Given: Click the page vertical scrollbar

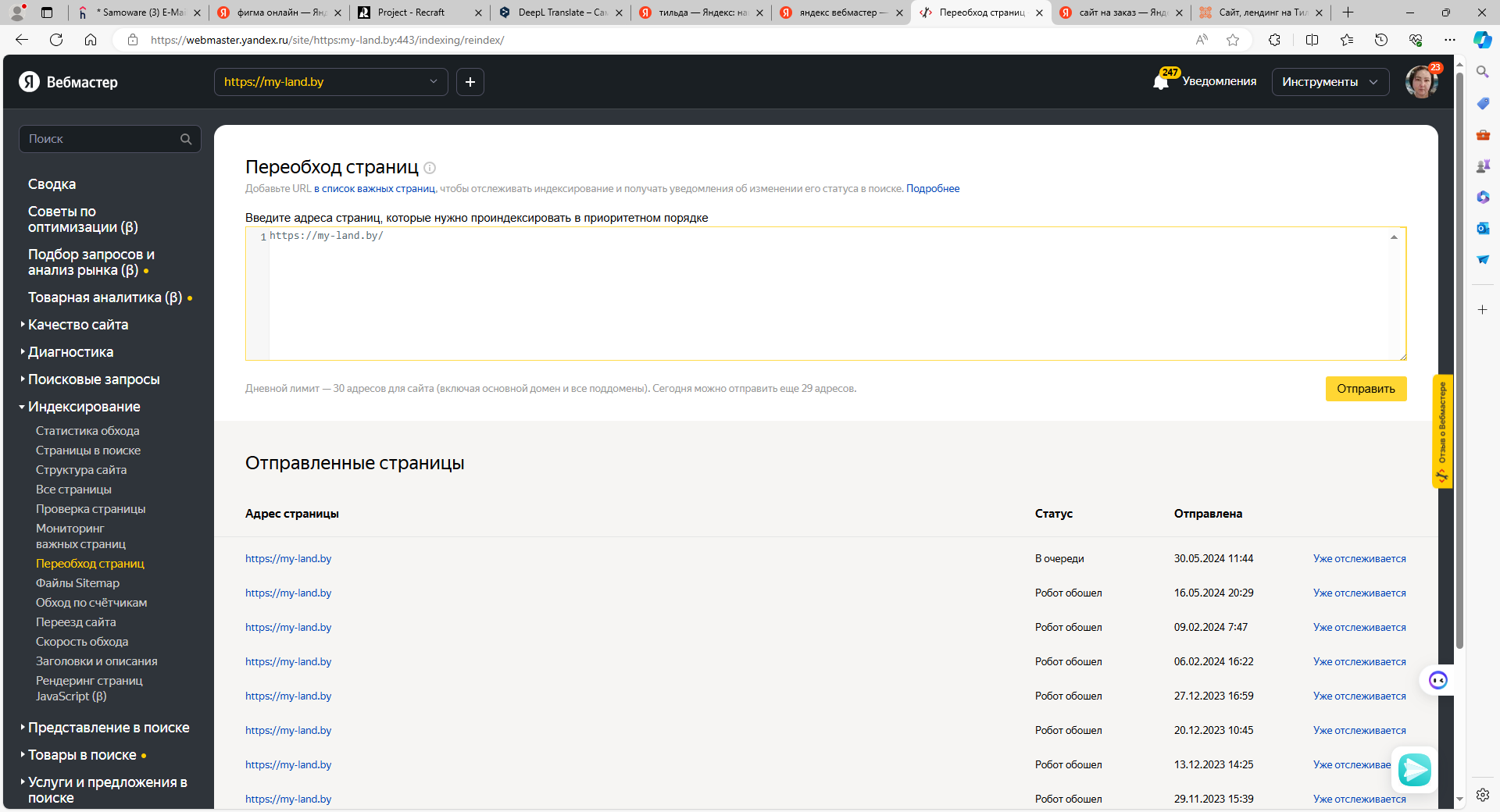Looking at the screenshot, I should tap(1459, 359).
